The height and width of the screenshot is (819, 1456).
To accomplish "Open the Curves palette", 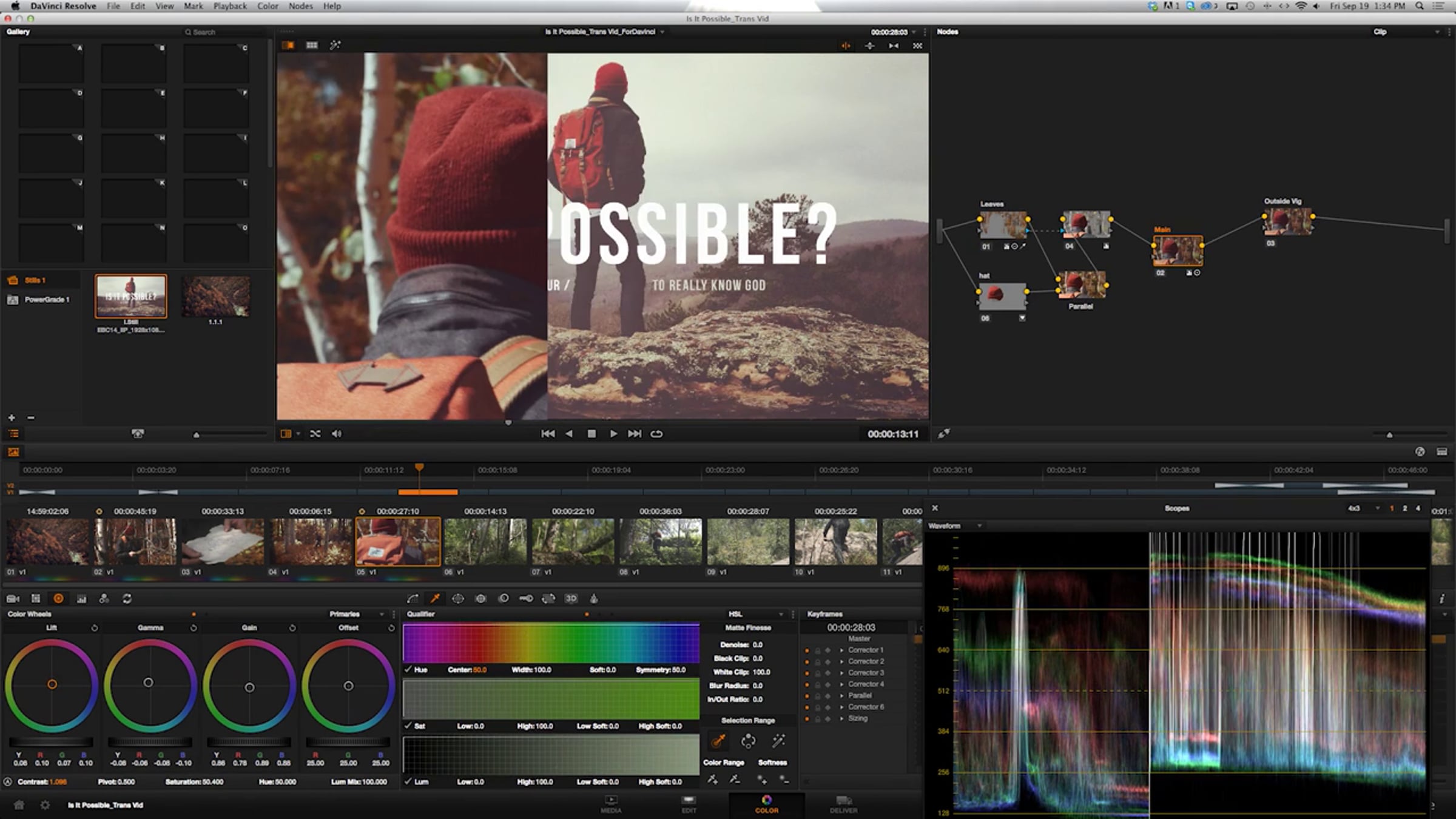I will 413,599.
